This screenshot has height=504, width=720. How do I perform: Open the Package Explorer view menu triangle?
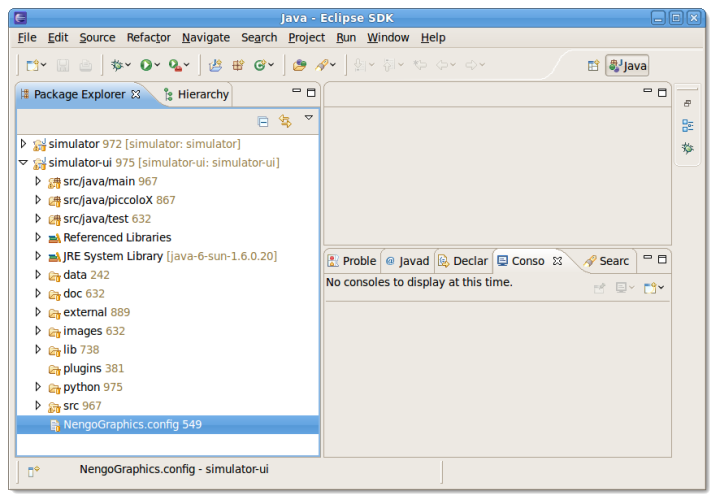[x=309, y=118]
